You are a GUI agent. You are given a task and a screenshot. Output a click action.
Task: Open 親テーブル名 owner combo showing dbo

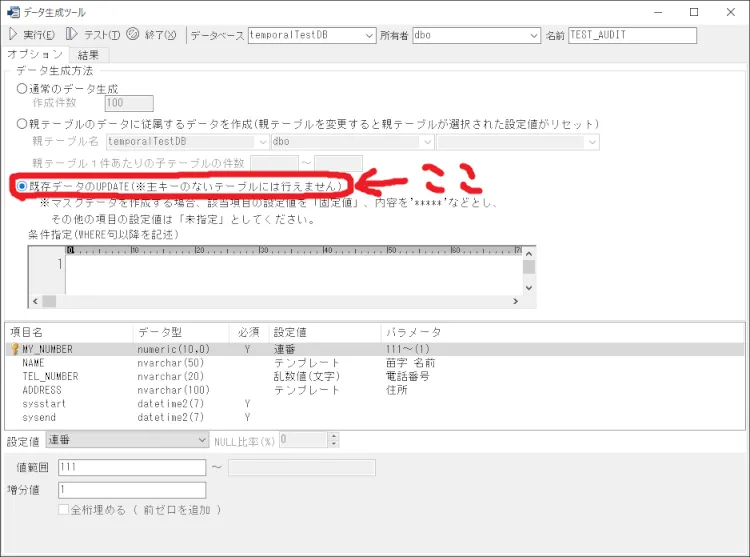pos(353,142)
